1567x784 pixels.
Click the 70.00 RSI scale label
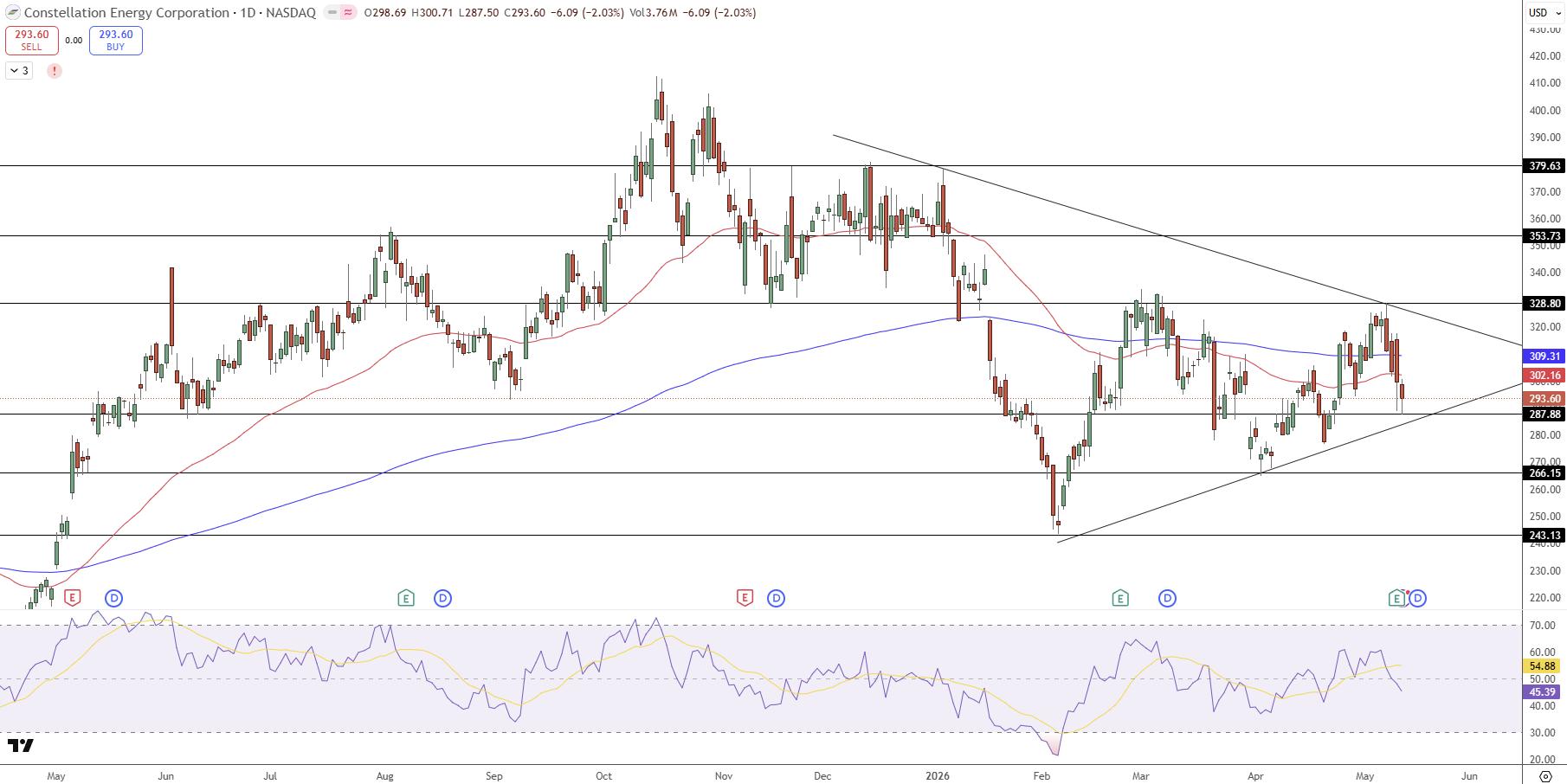coord(1544,625)
